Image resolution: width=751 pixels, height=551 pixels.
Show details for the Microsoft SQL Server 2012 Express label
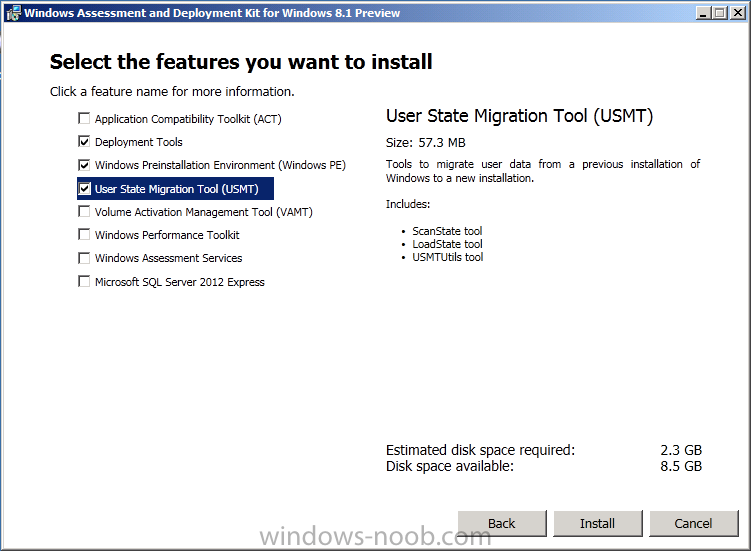(x=180, y=282)
